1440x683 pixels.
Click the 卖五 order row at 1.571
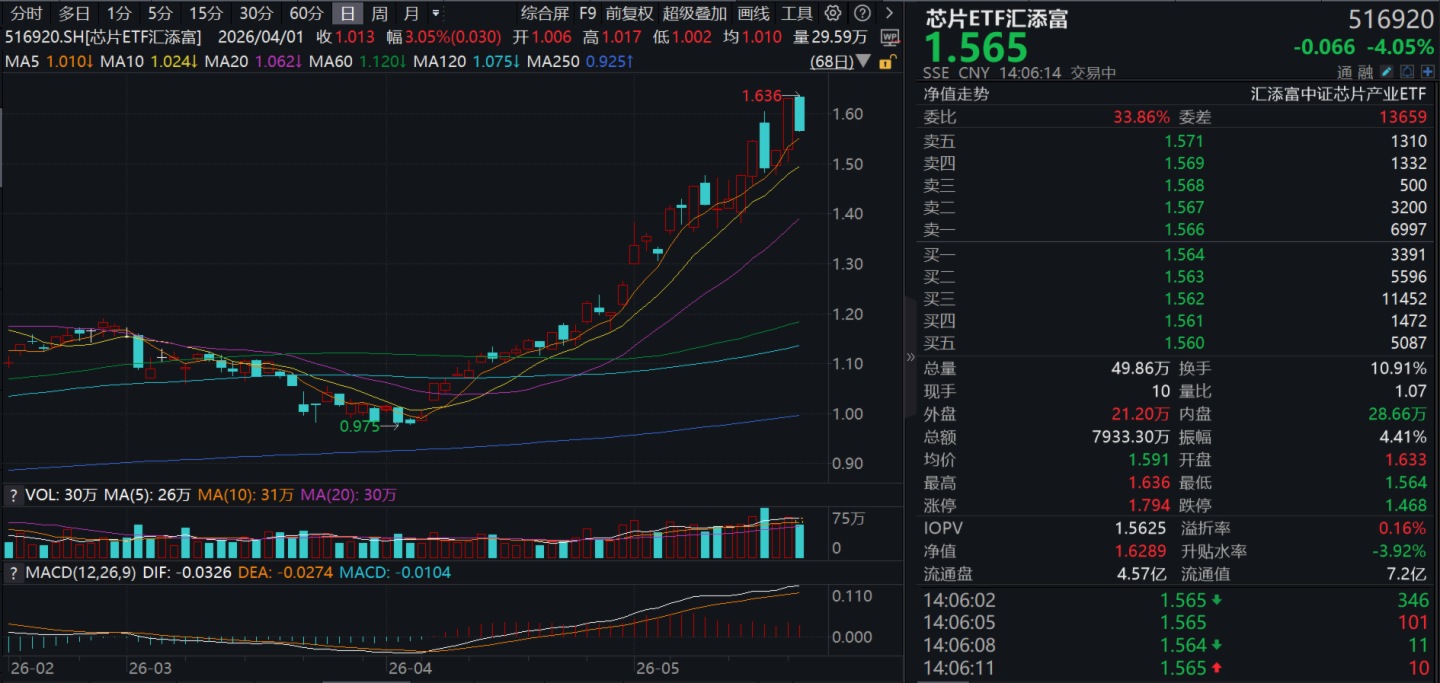(1175, 141)
